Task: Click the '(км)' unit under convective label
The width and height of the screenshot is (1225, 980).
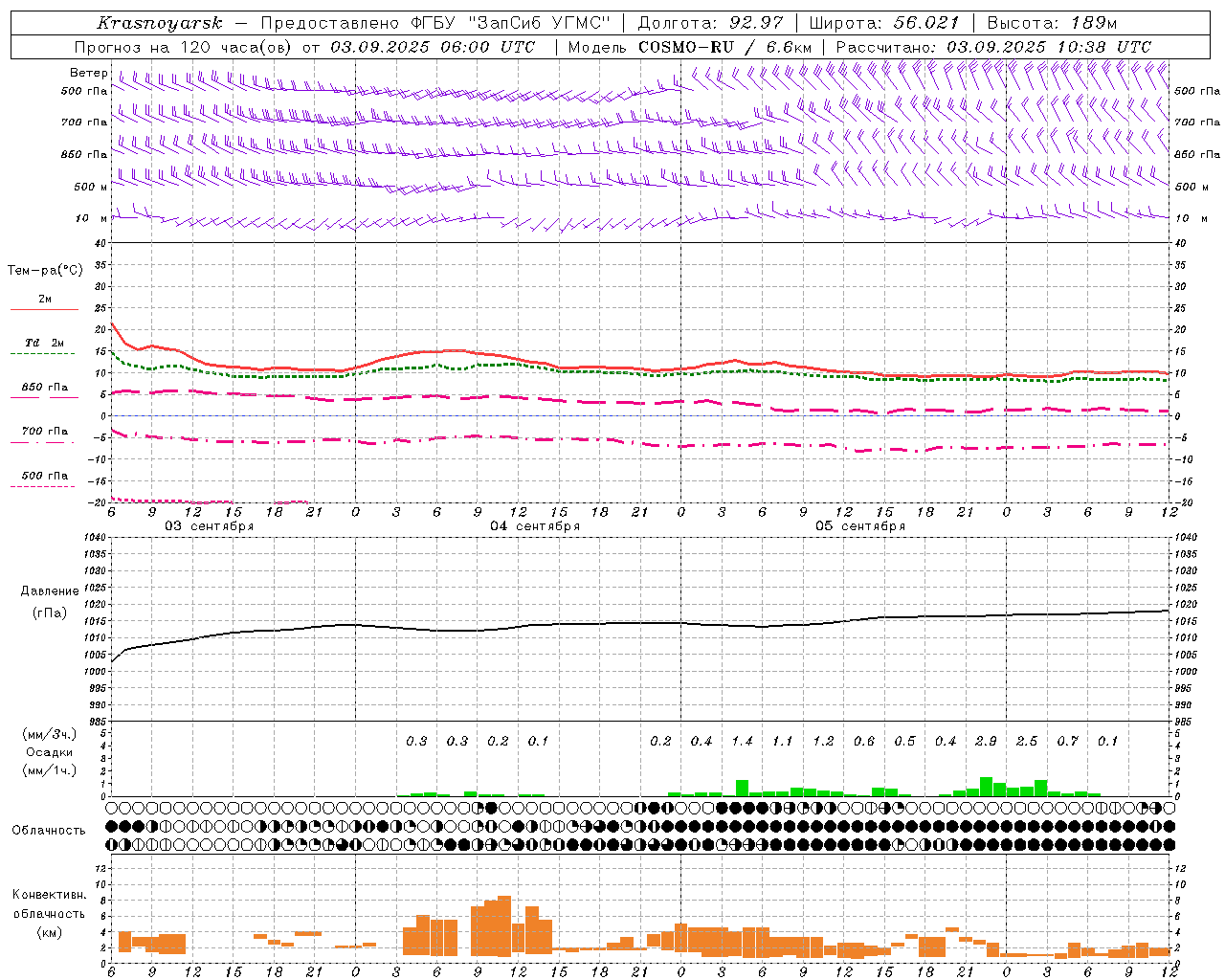Action: (50, 932)
